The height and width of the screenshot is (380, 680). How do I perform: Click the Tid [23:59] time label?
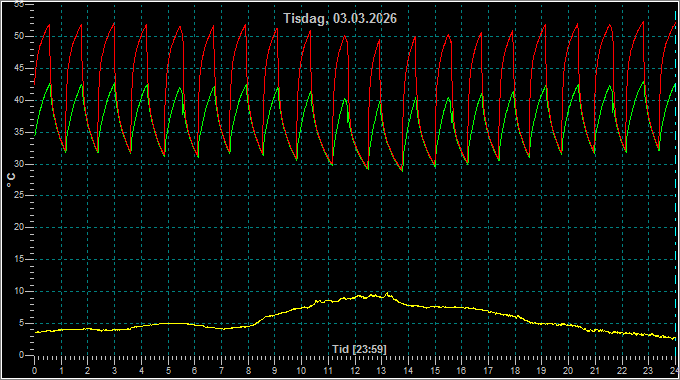tap(359, 349)
